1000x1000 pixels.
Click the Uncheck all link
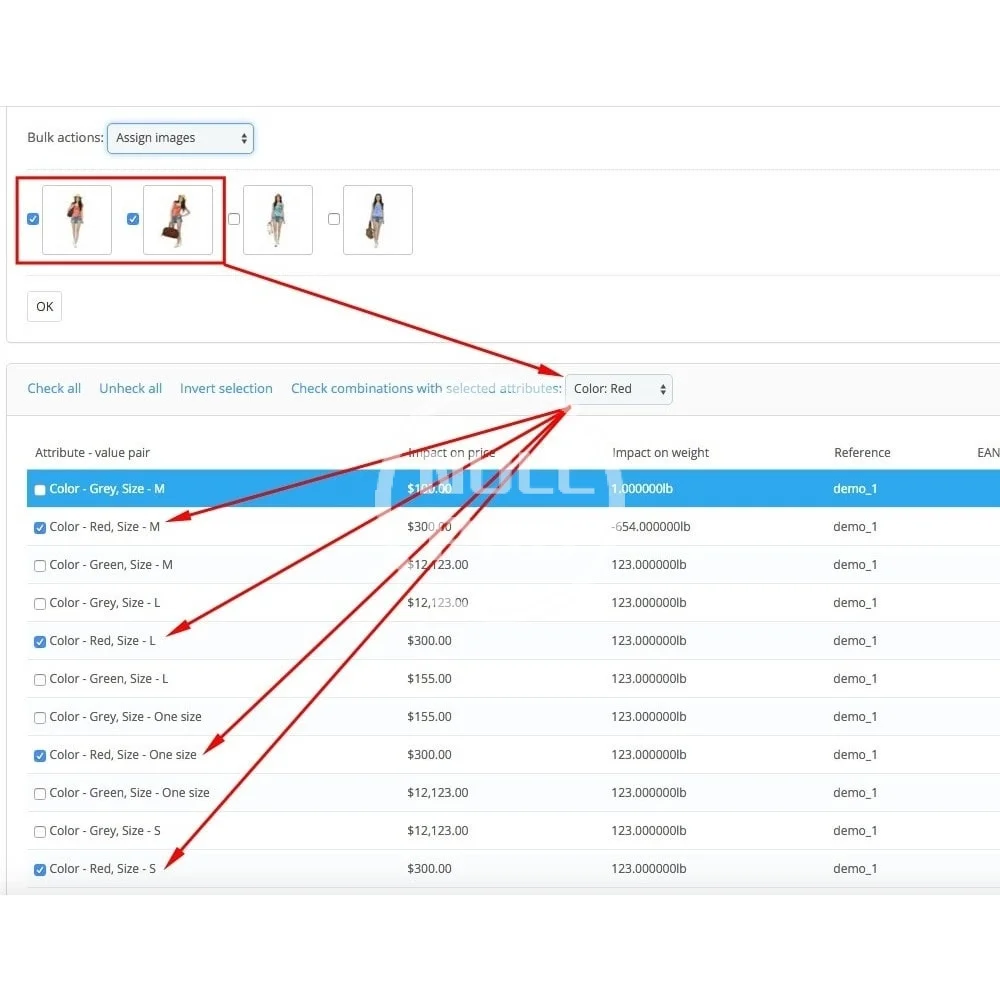point(130,388)
